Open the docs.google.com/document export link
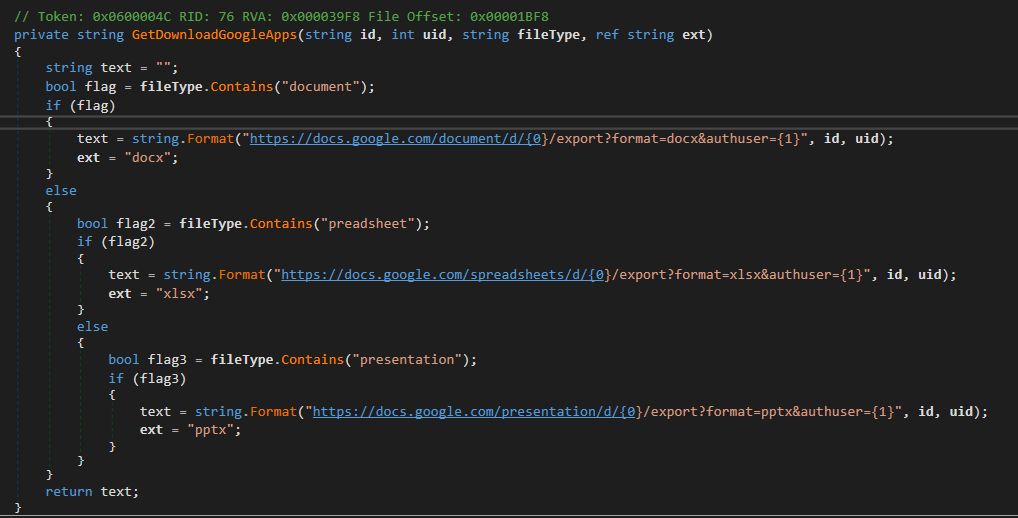Image resolution: width=1018 pixels, height=518 pixels. [x=395, y=139]
